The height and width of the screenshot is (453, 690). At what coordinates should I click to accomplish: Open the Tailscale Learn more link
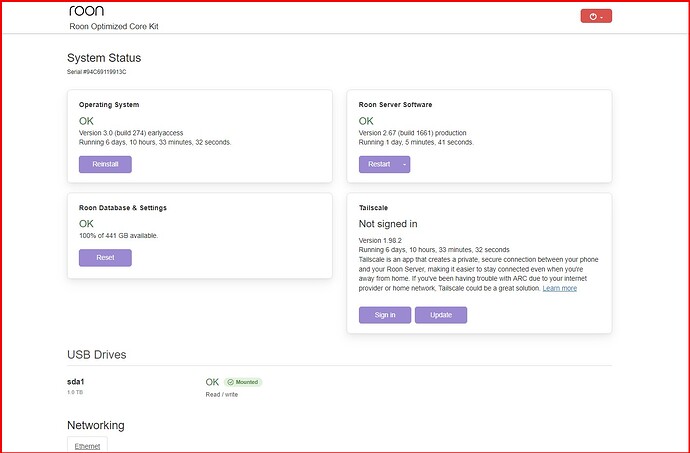(x=559, y=288)
